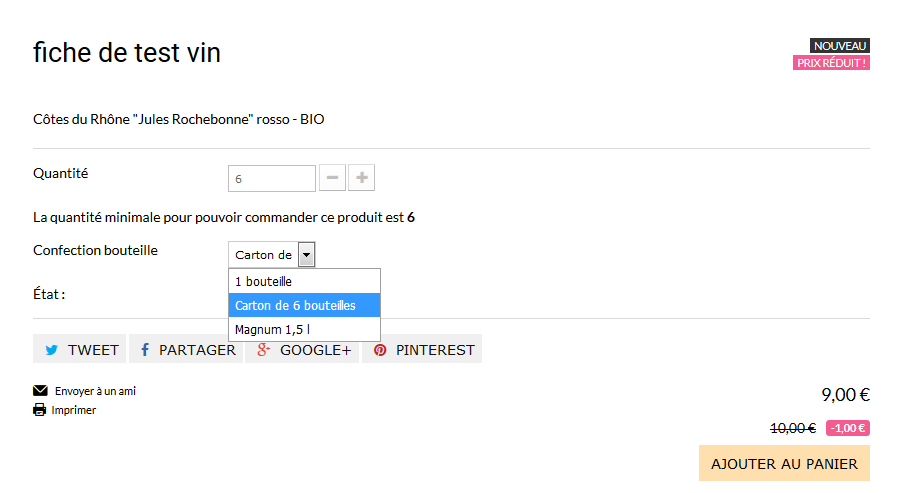The image size is (903, 493).
Task: Click the Twitter bird icon
Action: coord(51,350)
